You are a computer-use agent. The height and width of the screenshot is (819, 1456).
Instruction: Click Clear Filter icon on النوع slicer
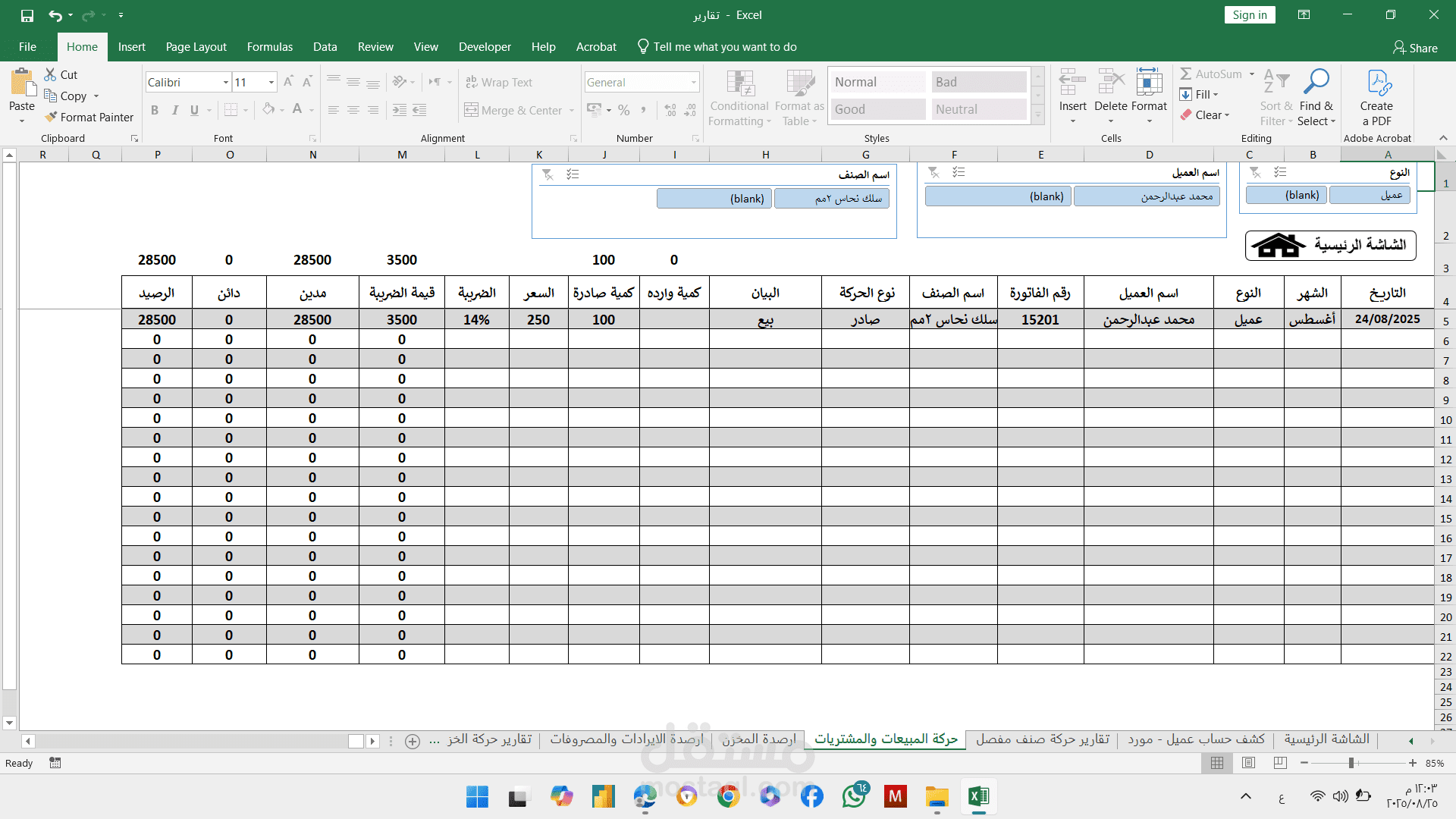[1255, 173]
